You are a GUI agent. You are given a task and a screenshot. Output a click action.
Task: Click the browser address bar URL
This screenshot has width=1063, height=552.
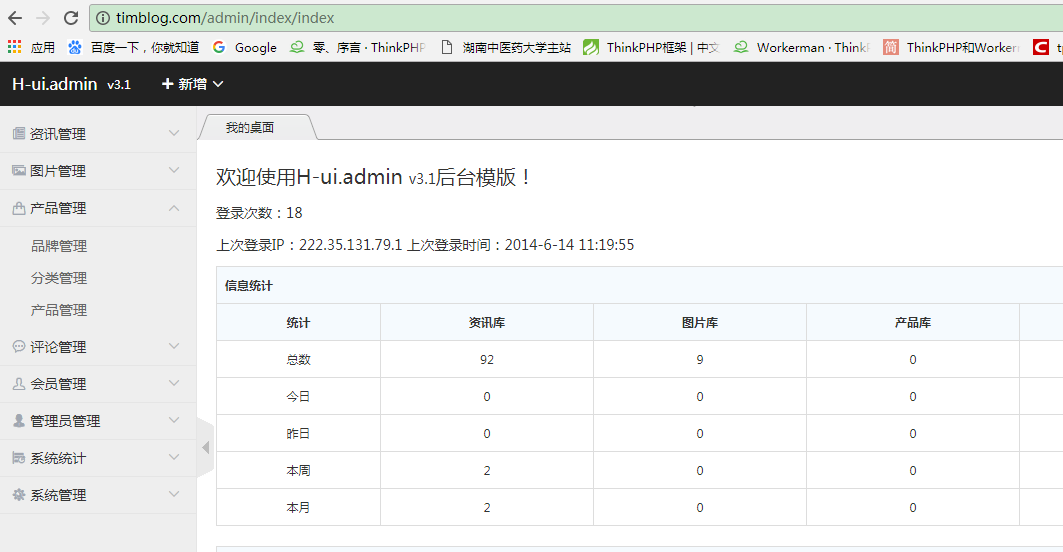click(225, 18)
